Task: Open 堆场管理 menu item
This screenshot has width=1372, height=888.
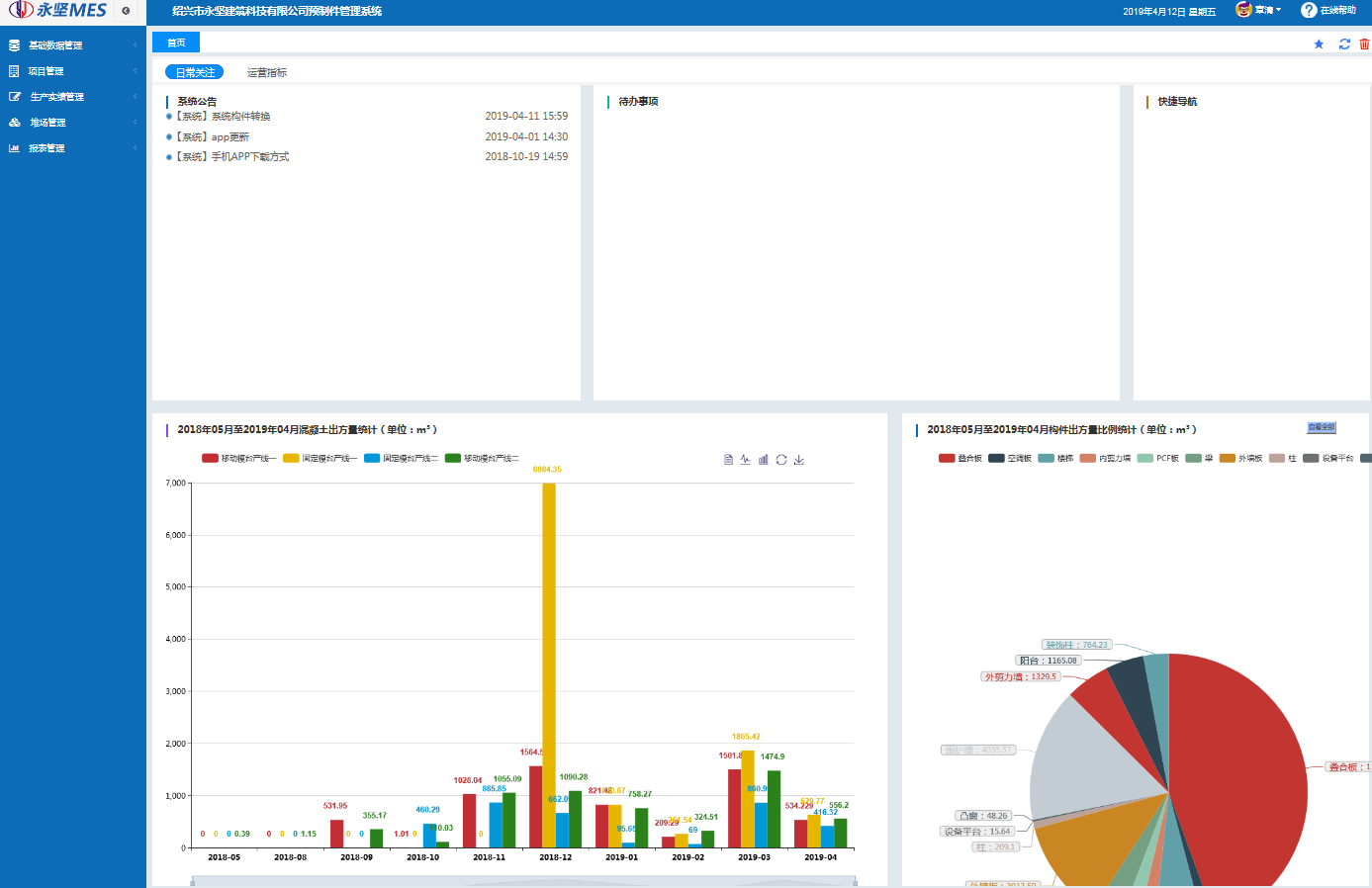Action: (73, 123)
